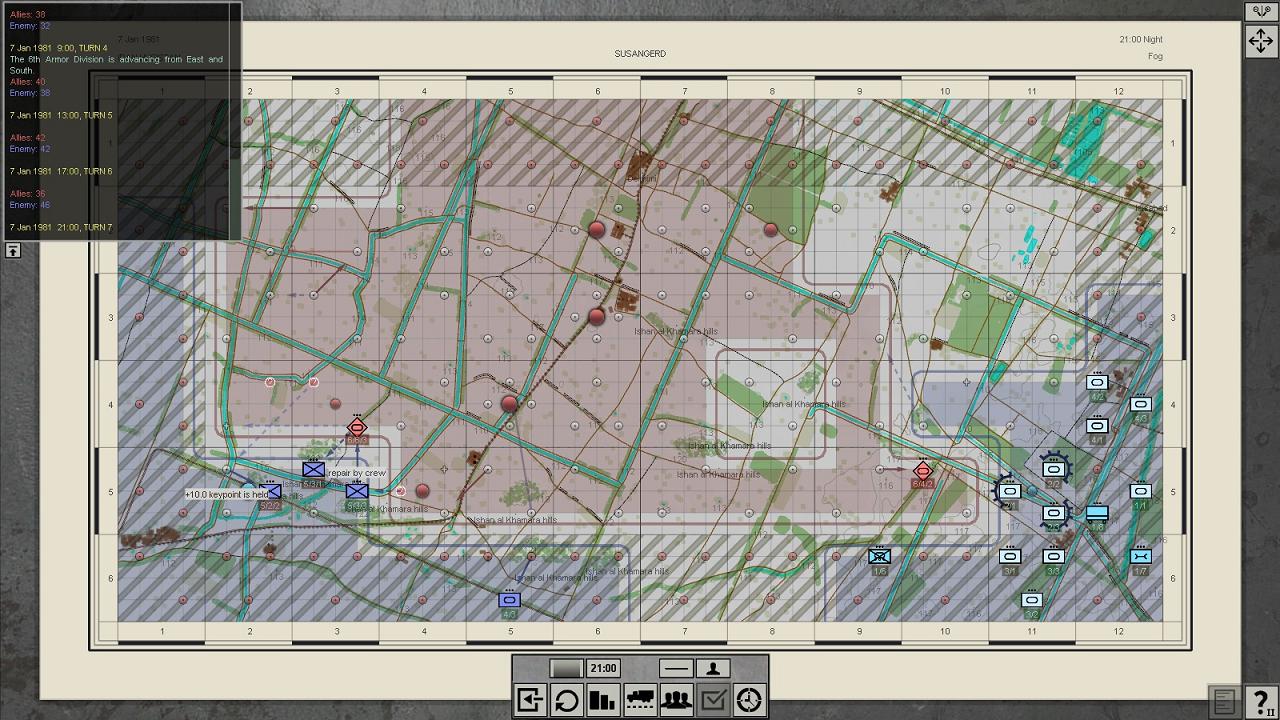The height and width of the screenshot is (720, 1280).
Task: Click the gray gradient bar indicator
Action: [x=566, y=668]
